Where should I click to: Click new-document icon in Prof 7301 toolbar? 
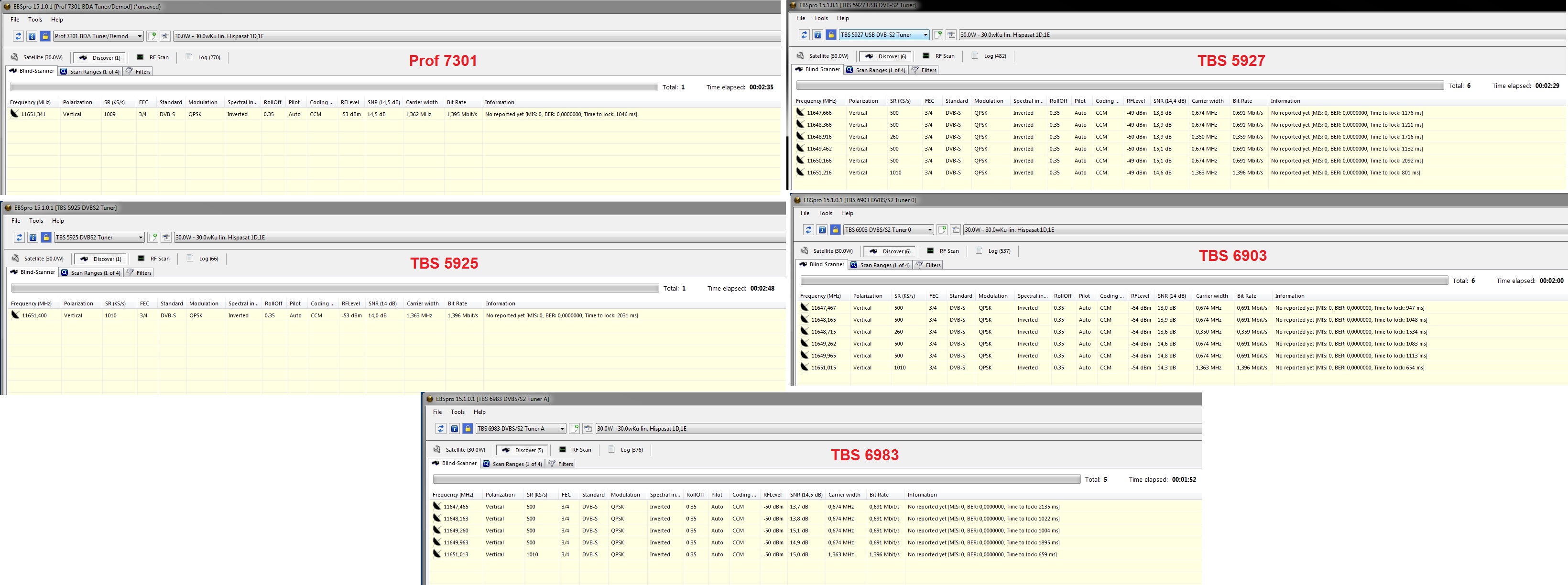coord(152,36)
